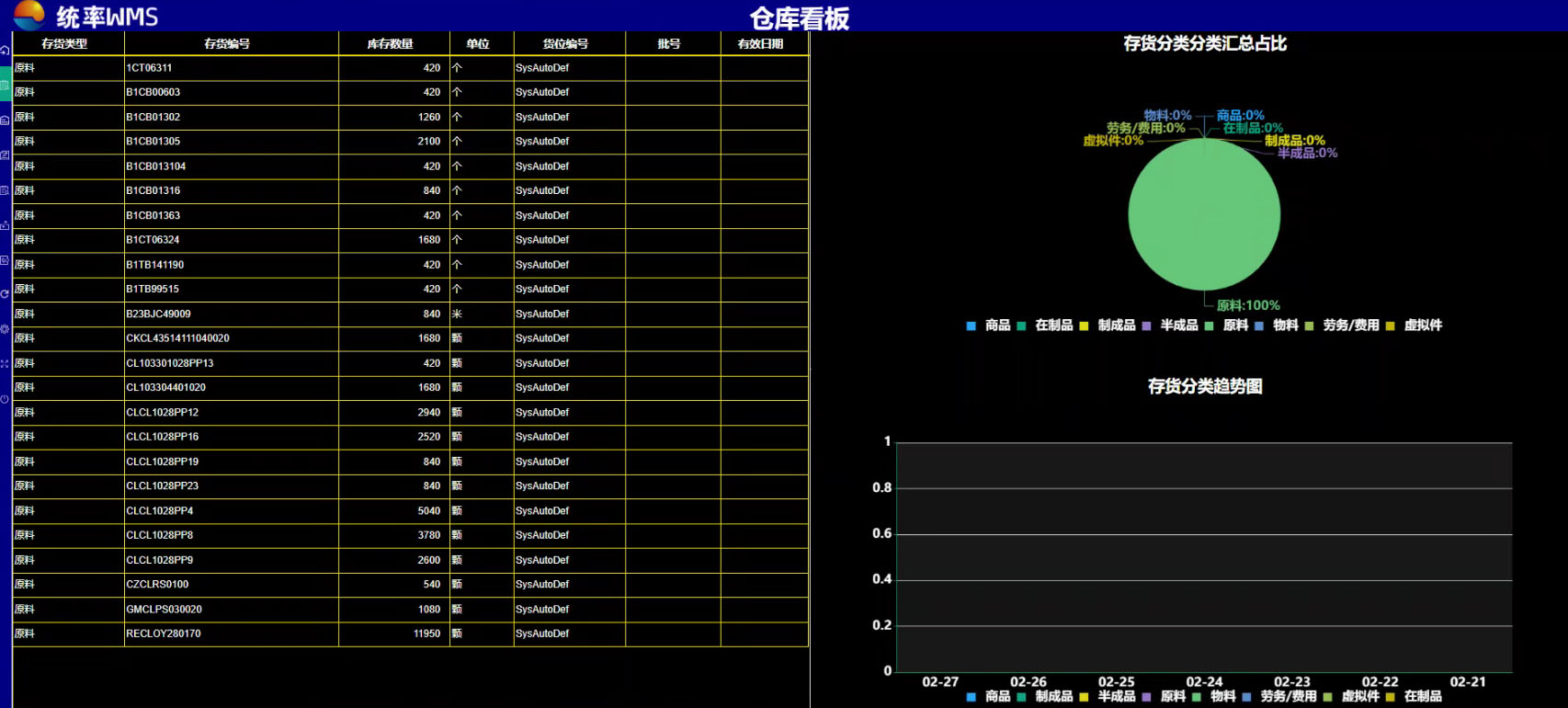1568x708 pixels.
Task: Disable 虚拟件 series in the trend chart legend
Action: (1359, 697)
